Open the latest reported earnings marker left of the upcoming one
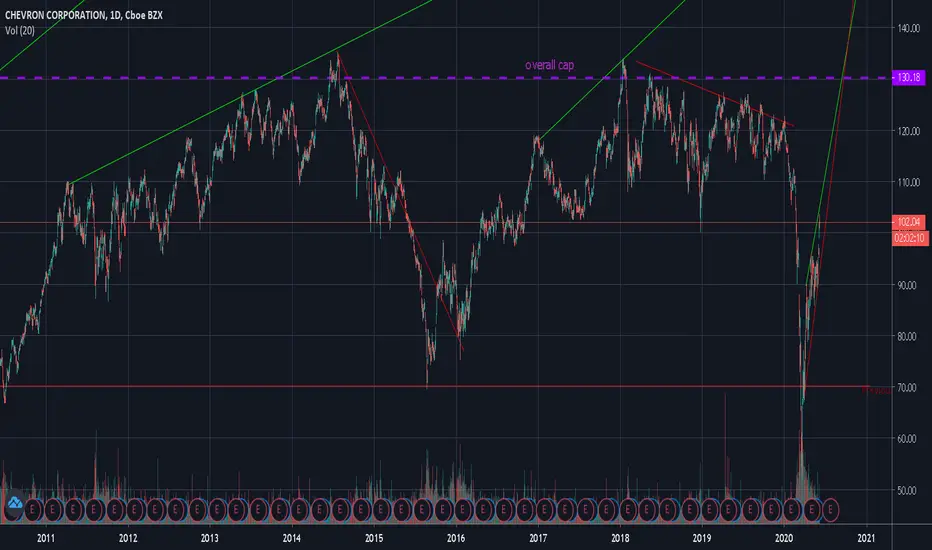 pos(811,510)
